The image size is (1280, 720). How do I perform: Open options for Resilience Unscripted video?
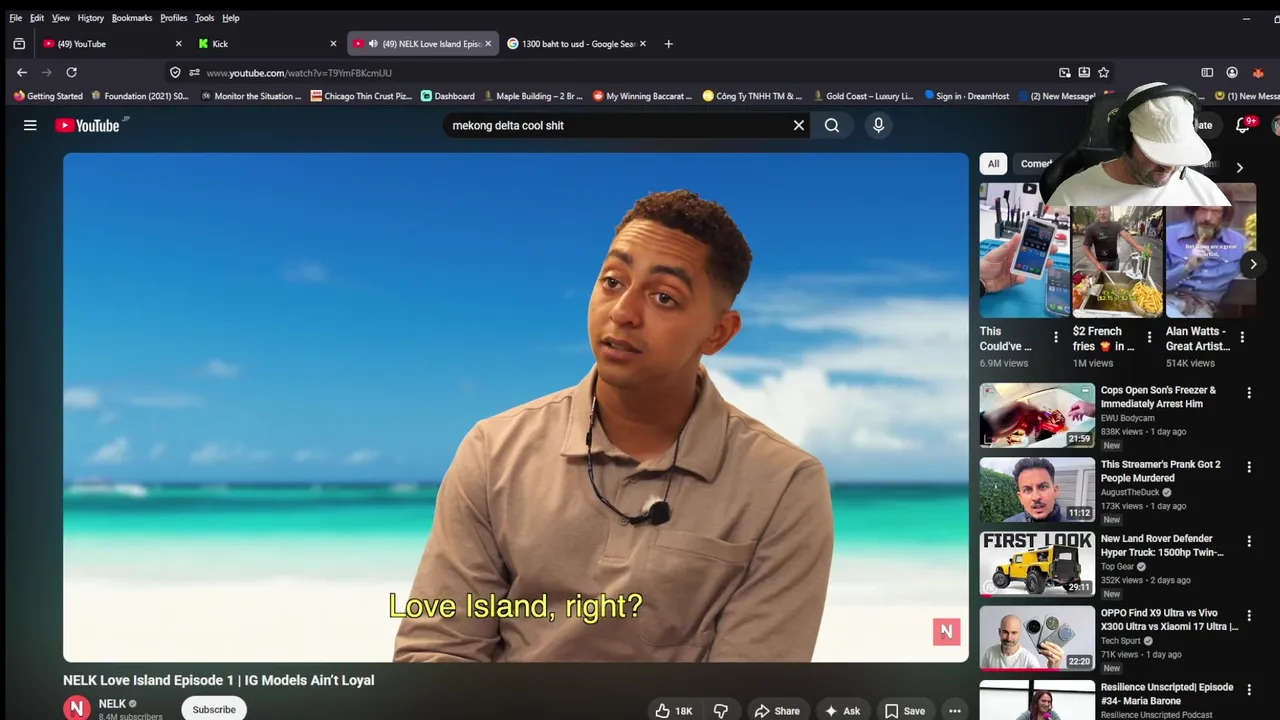[x=1249, y=690]
